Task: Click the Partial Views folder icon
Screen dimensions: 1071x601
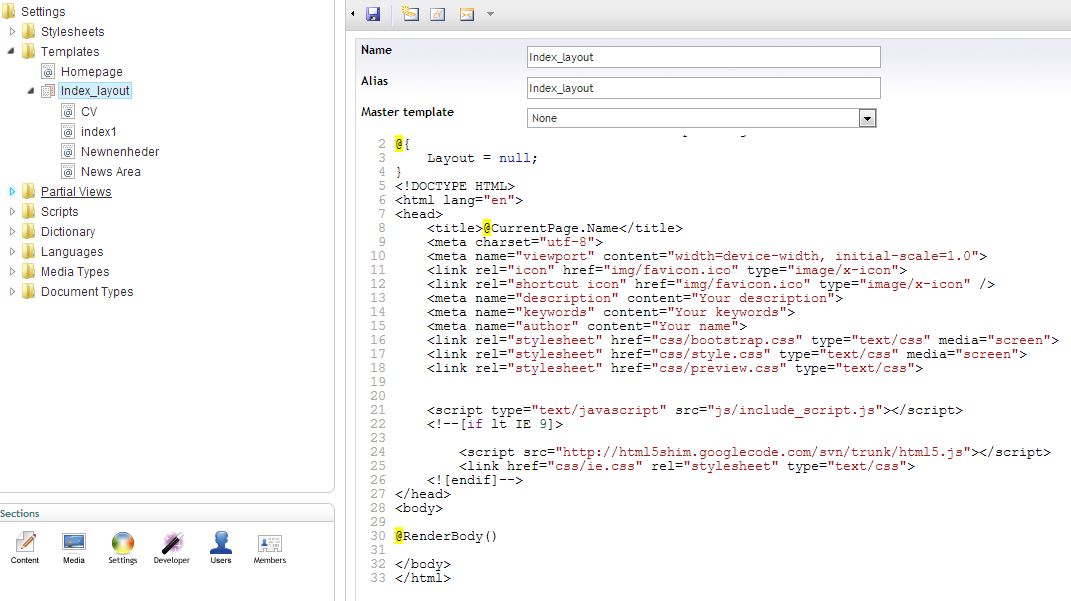Action: [28, 191]
